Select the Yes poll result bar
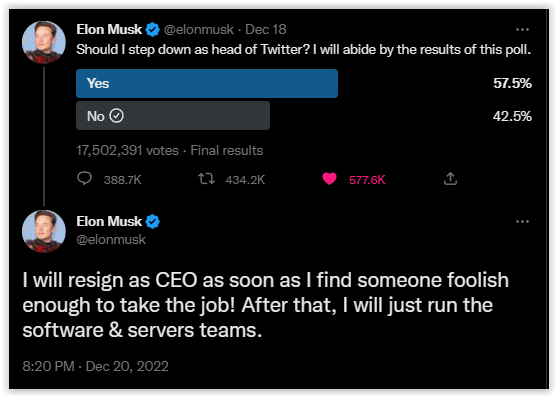This screenshot has width=557, height=397. pos(207,83)
